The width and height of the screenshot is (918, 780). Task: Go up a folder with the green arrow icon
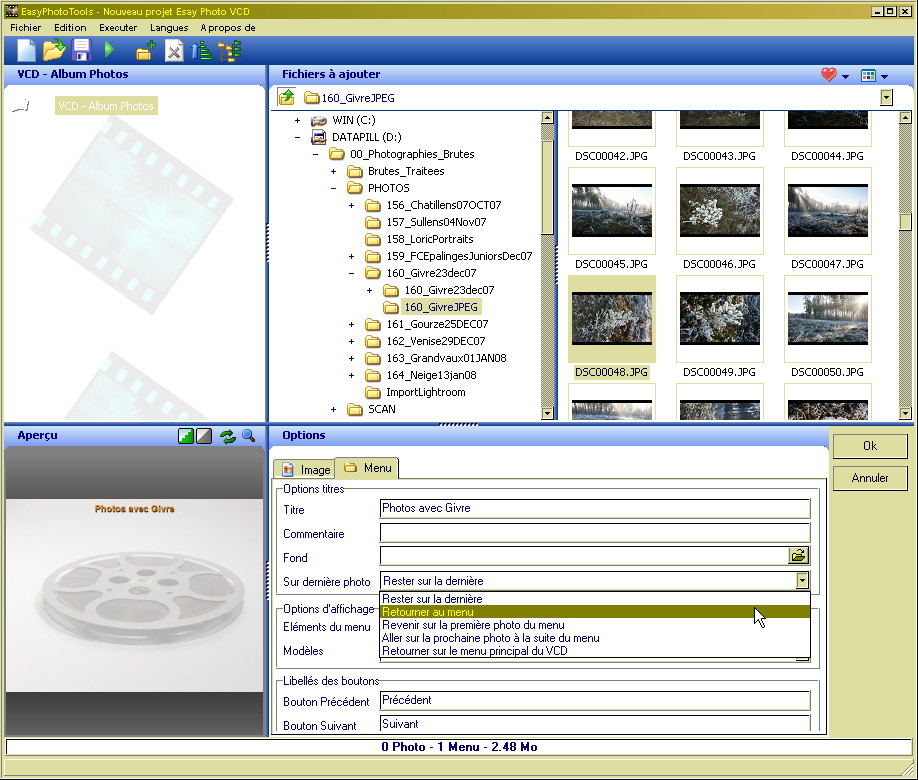click(287, 97)
